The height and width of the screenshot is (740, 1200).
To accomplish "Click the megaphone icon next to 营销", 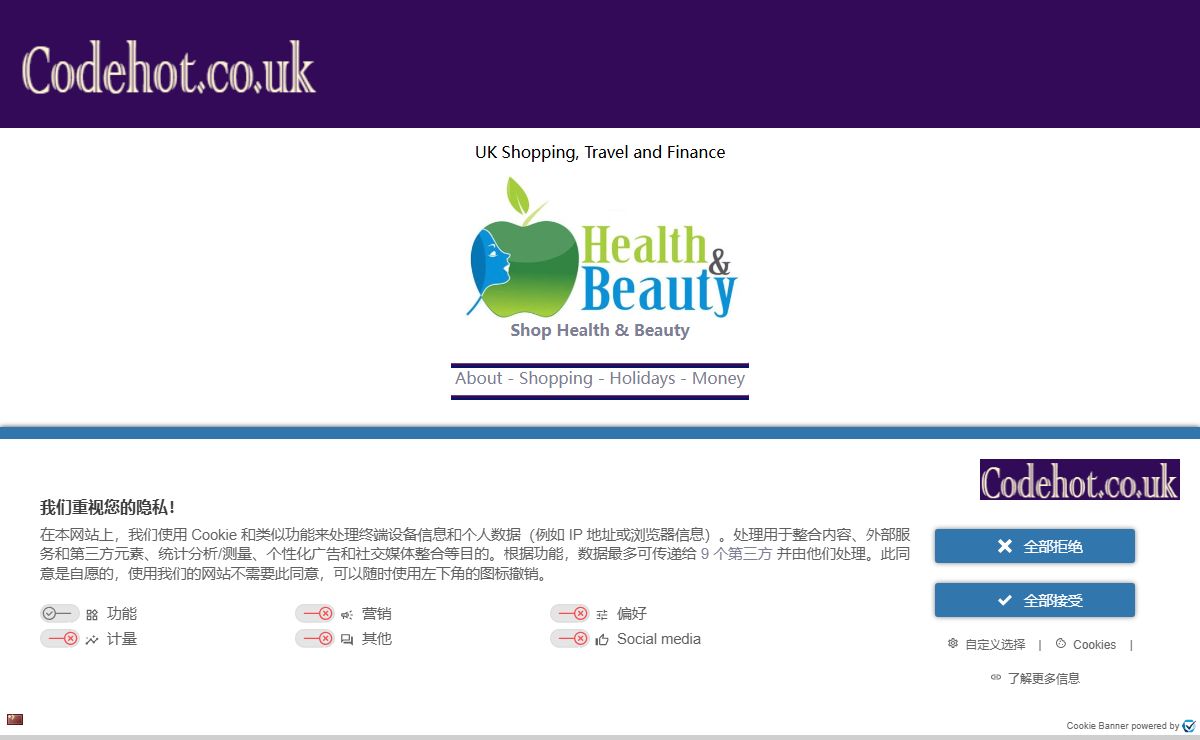I will pyautogui.click(x=347, y=615).
